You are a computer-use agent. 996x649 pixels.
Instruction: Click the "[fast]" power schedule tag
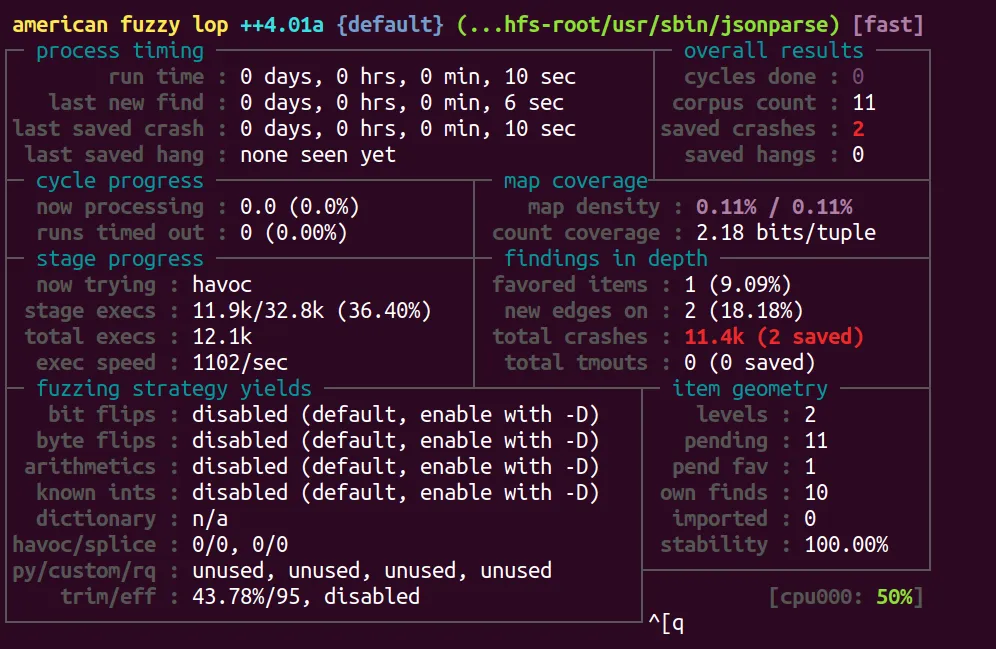887,25
